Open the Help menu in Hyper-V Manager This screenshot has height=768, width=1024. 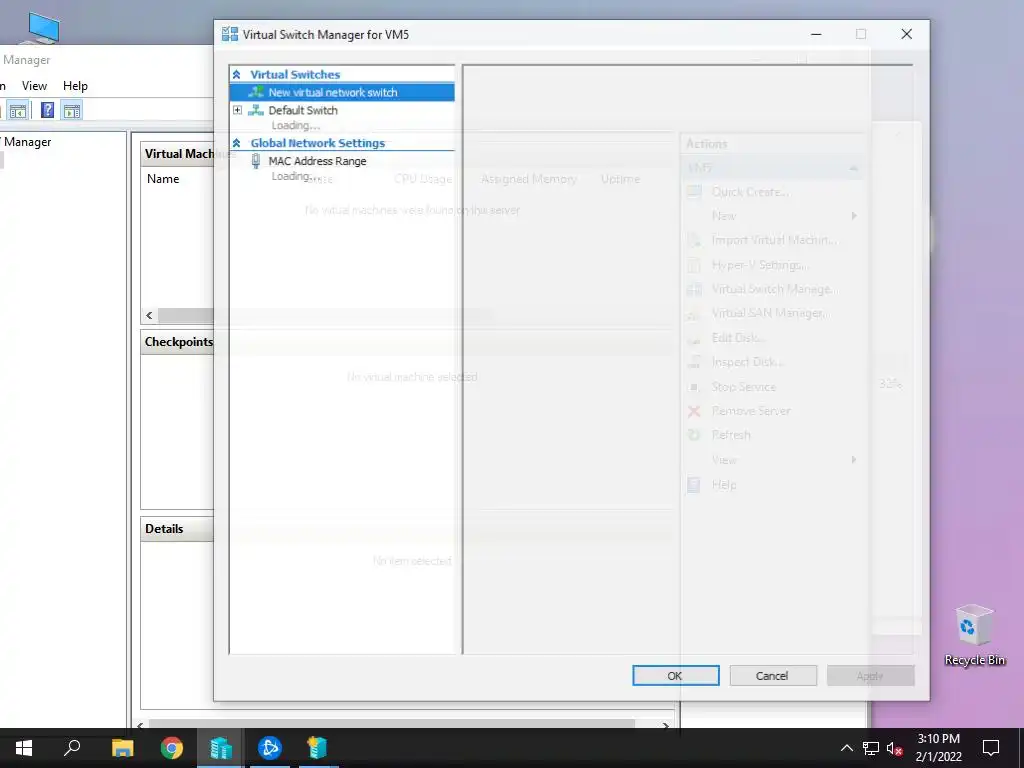coord(75,86)
